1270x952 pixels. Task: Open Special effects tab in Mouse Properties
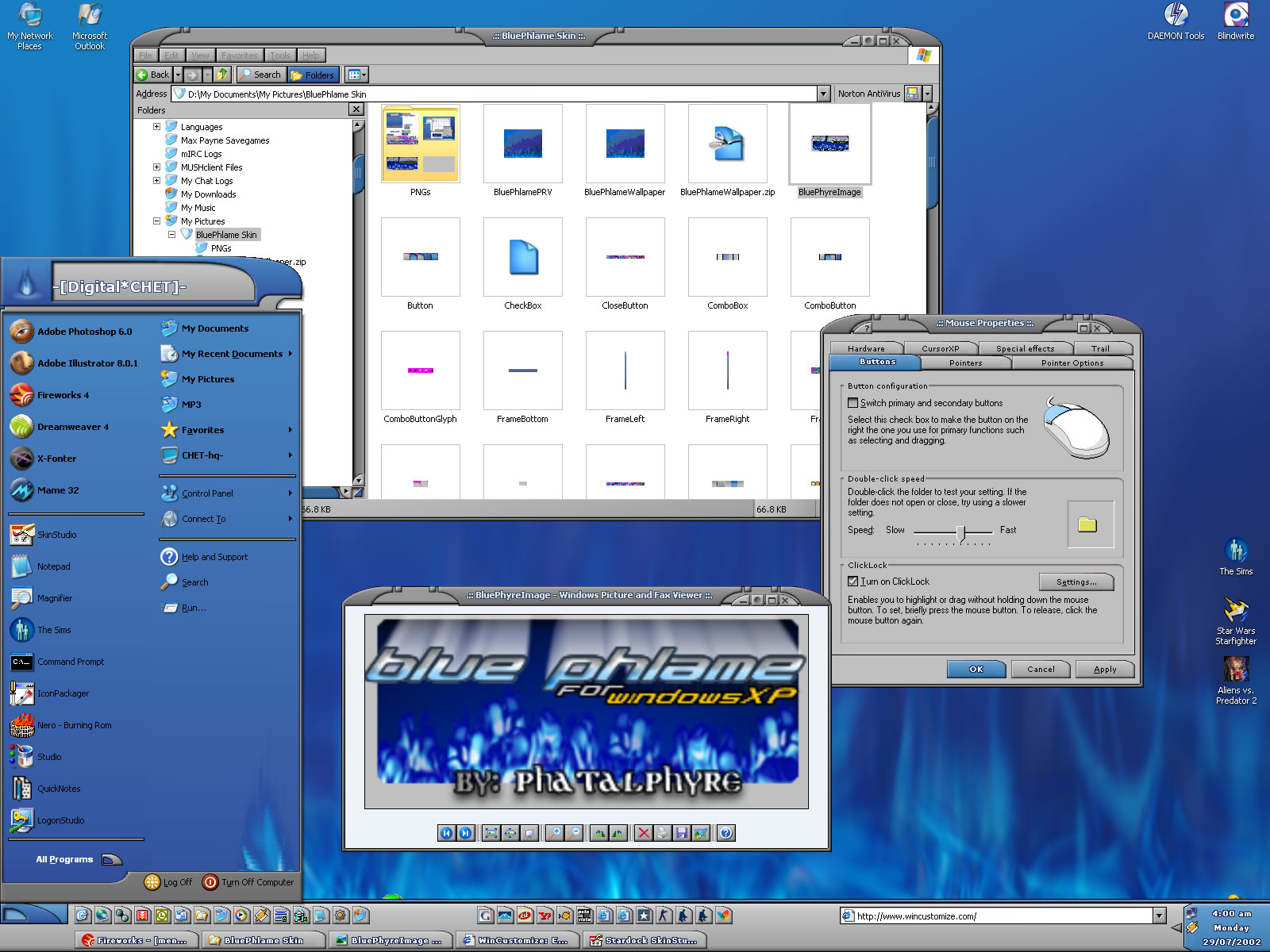point(1026,348)
